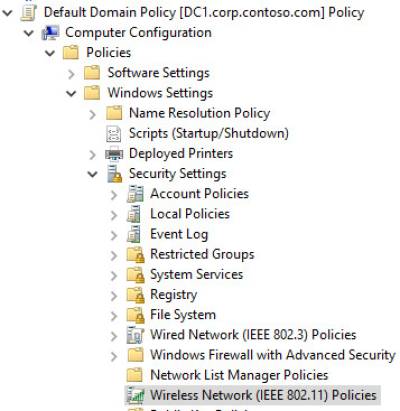The height and width of the screenshot is (411, 400).
Task: Click the Default Domain Policy scroll icon
Action: tap(28, 13)
